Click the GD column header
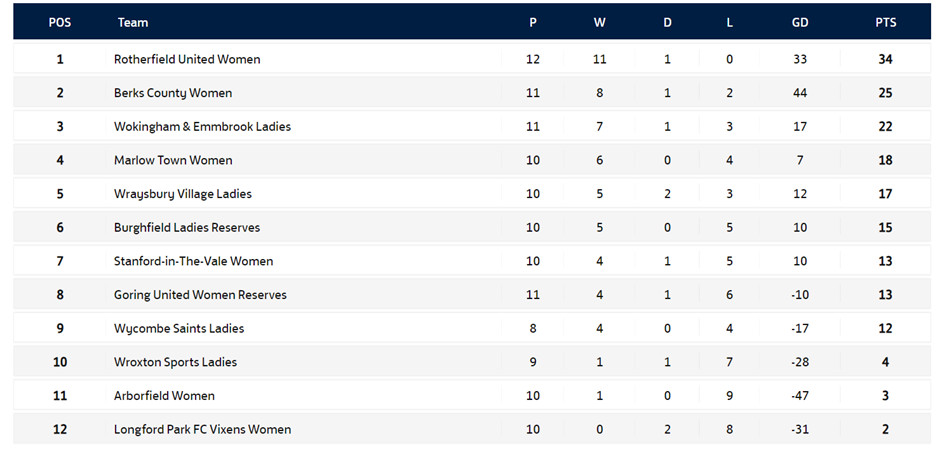940x459 pixels. coord(800,22)
